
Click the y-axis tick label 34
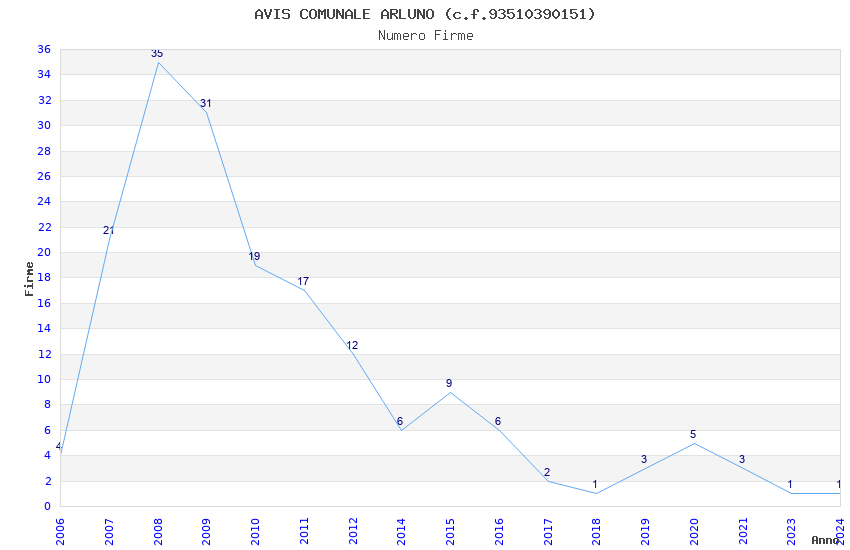(44, 74)
